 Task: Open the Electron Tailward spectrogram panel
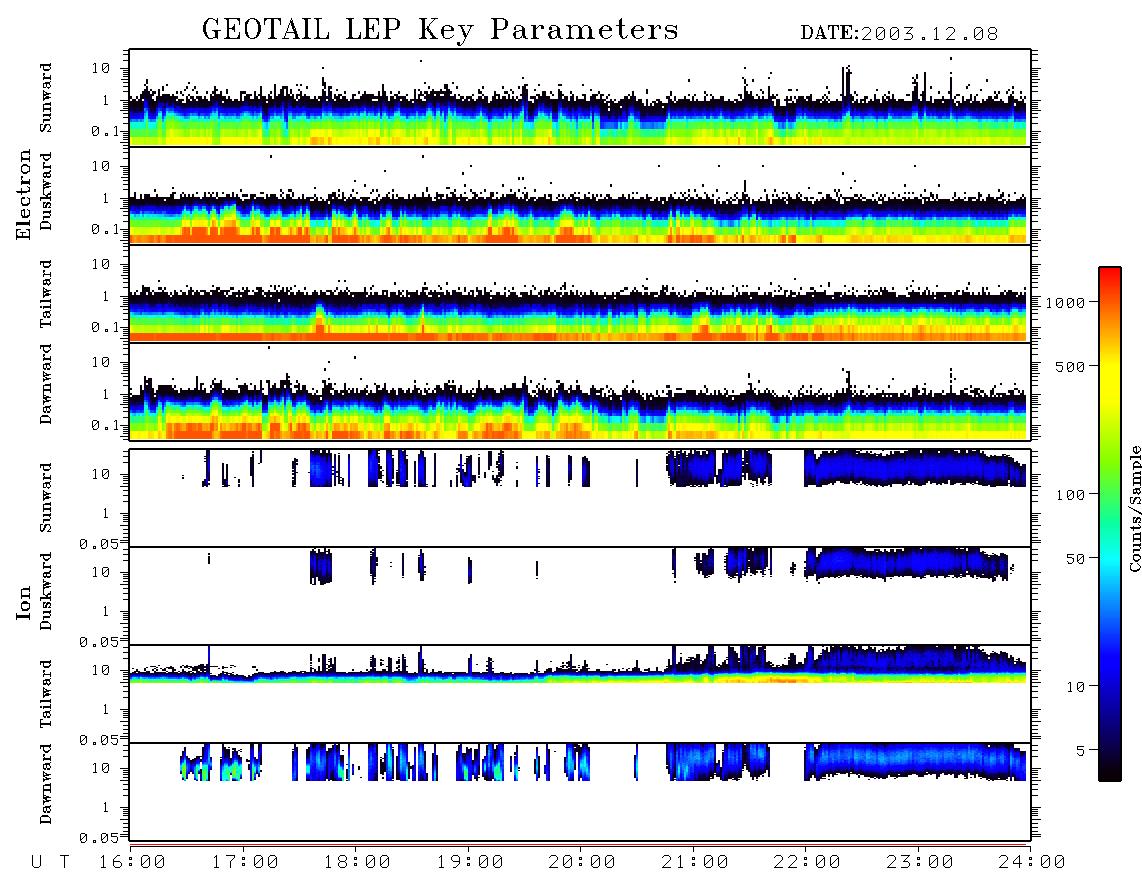[580, 294]
